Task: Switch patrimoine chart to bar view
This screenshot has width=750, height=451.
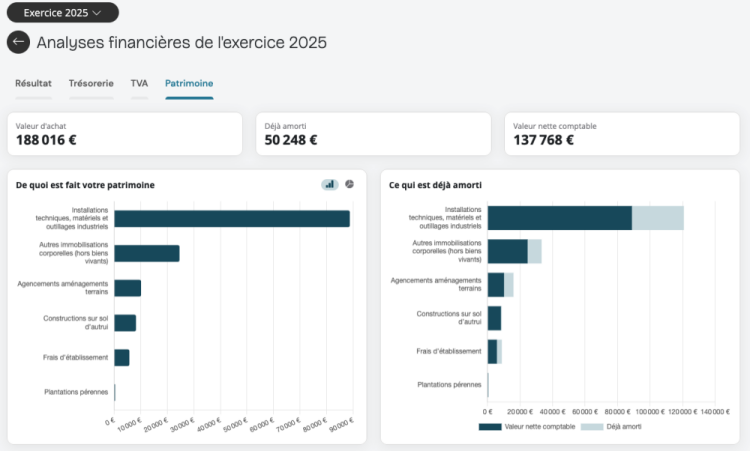Action: coord(330,184)
